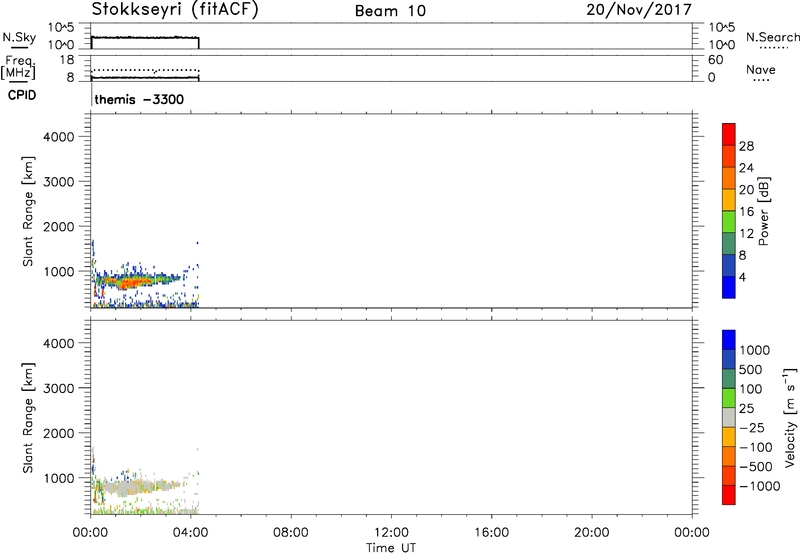Viewport: 800px width, 554px height.
Task: Pick the green Velocity segment between 100 and 25
Action: pos(729,398)
